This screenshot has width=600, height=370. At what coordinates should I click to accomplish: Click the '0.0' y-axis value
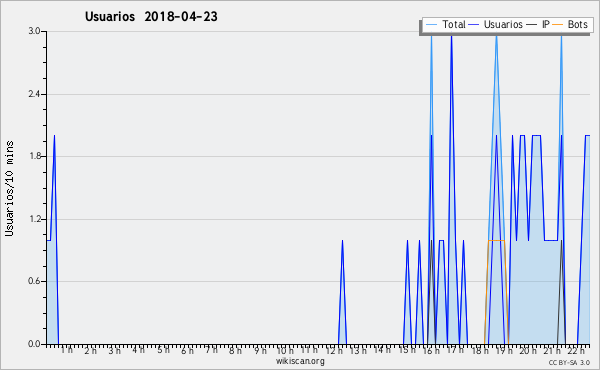click(x=34, y=344)
